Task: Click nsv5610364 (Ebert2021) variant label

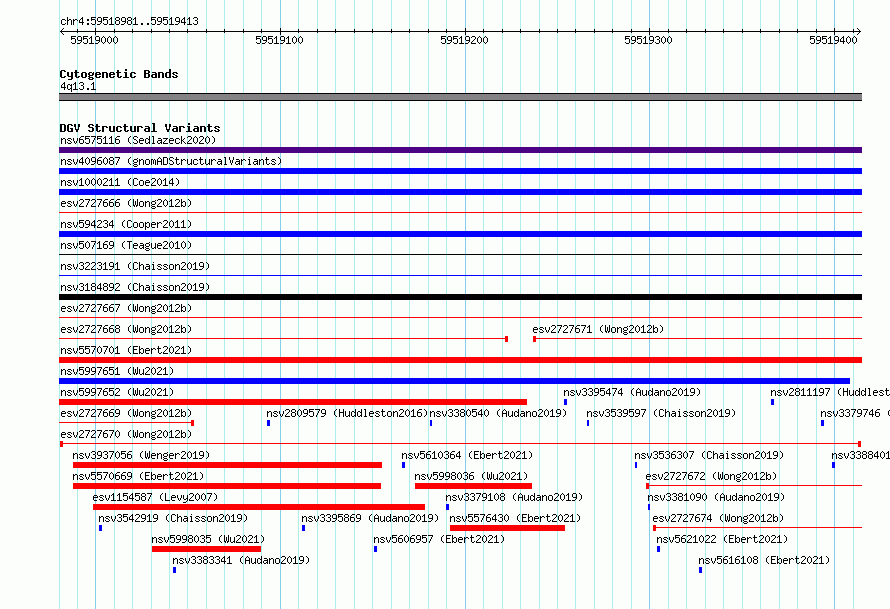Action: [x=467, y=455]
